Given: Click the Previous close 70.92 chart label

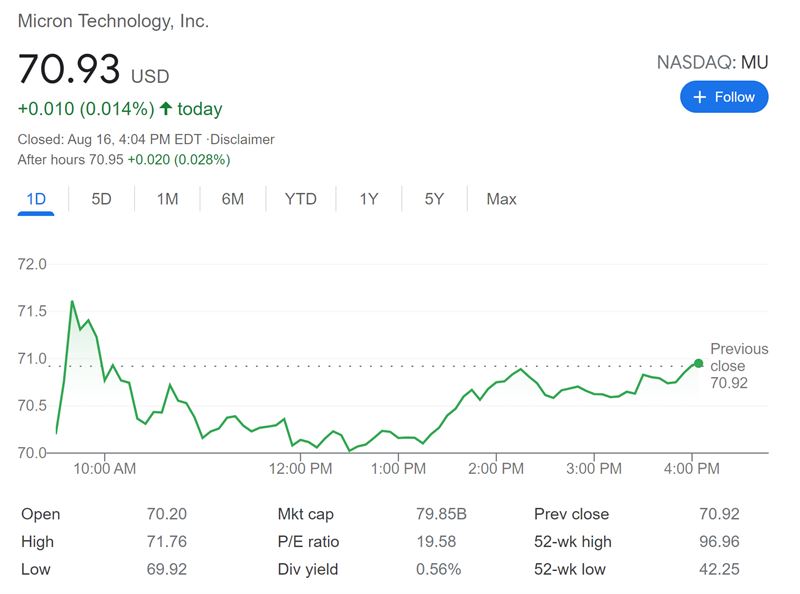Looking at the screenshot, I should 739,366.
